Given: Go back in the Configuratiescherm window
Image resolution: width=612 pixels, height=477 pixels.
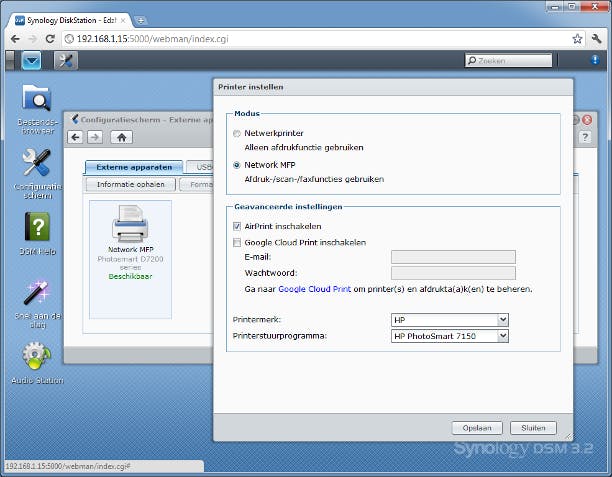Looking at the screenshot, I should [x=75, y=137].
